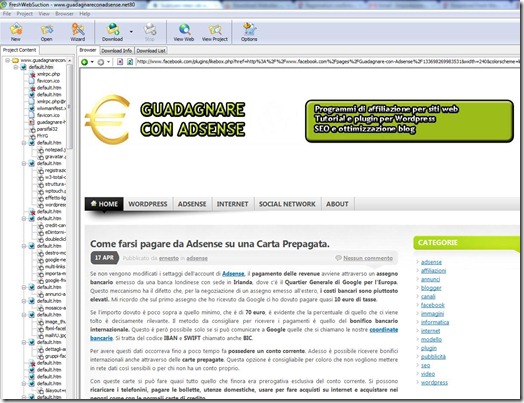The height and width of the screenshot is (403, 524).
Task: Select the doubleclick tree entry
Action: tap(55, 239)
